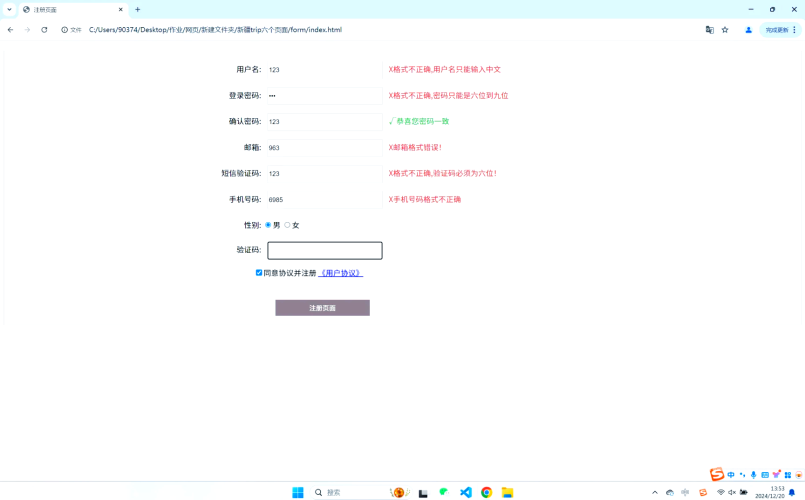Click the 手机号码 input field
Screen dimensions: 805x500
(324, 199)
